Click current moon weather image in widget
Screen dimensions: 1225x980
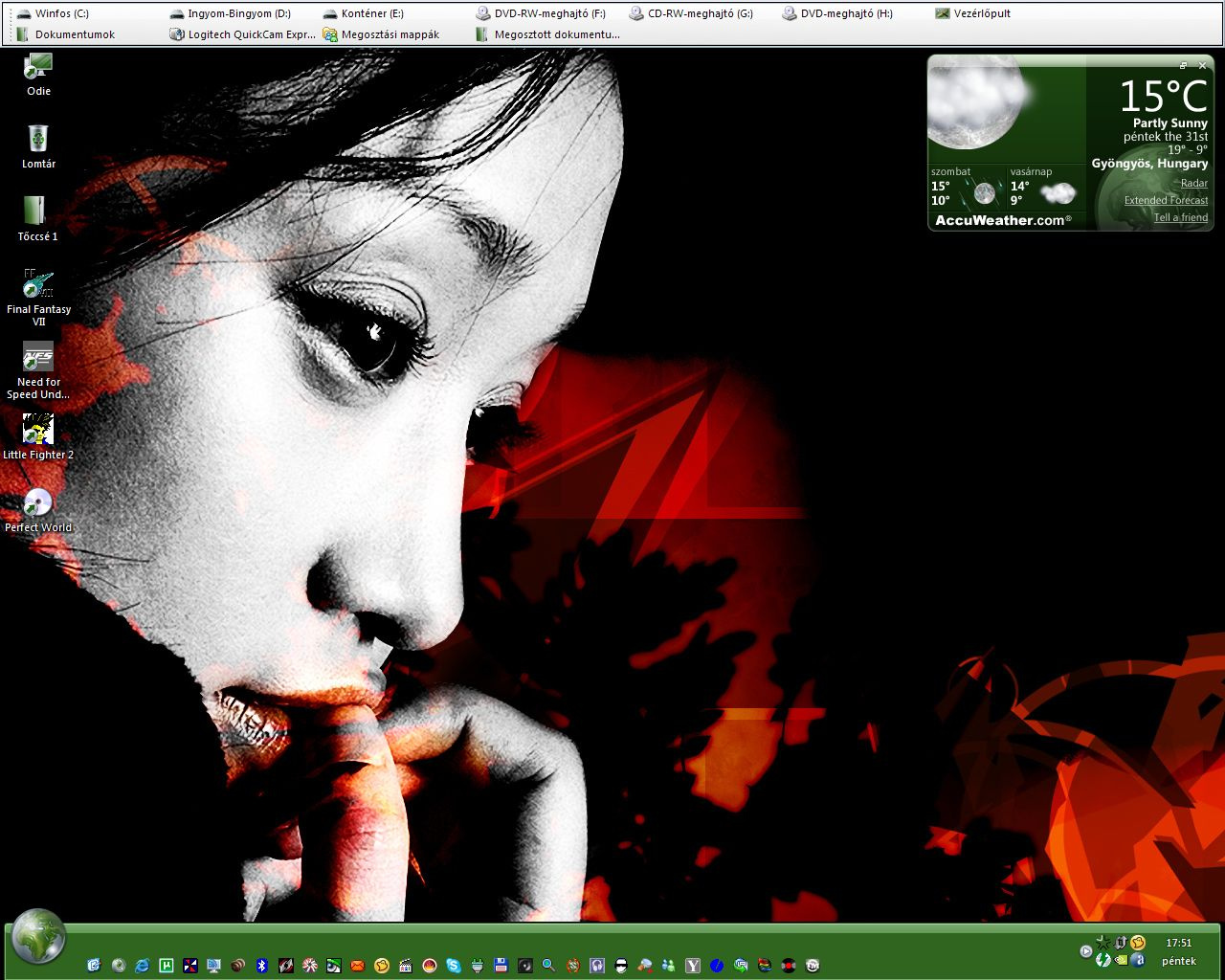point(980,103)
